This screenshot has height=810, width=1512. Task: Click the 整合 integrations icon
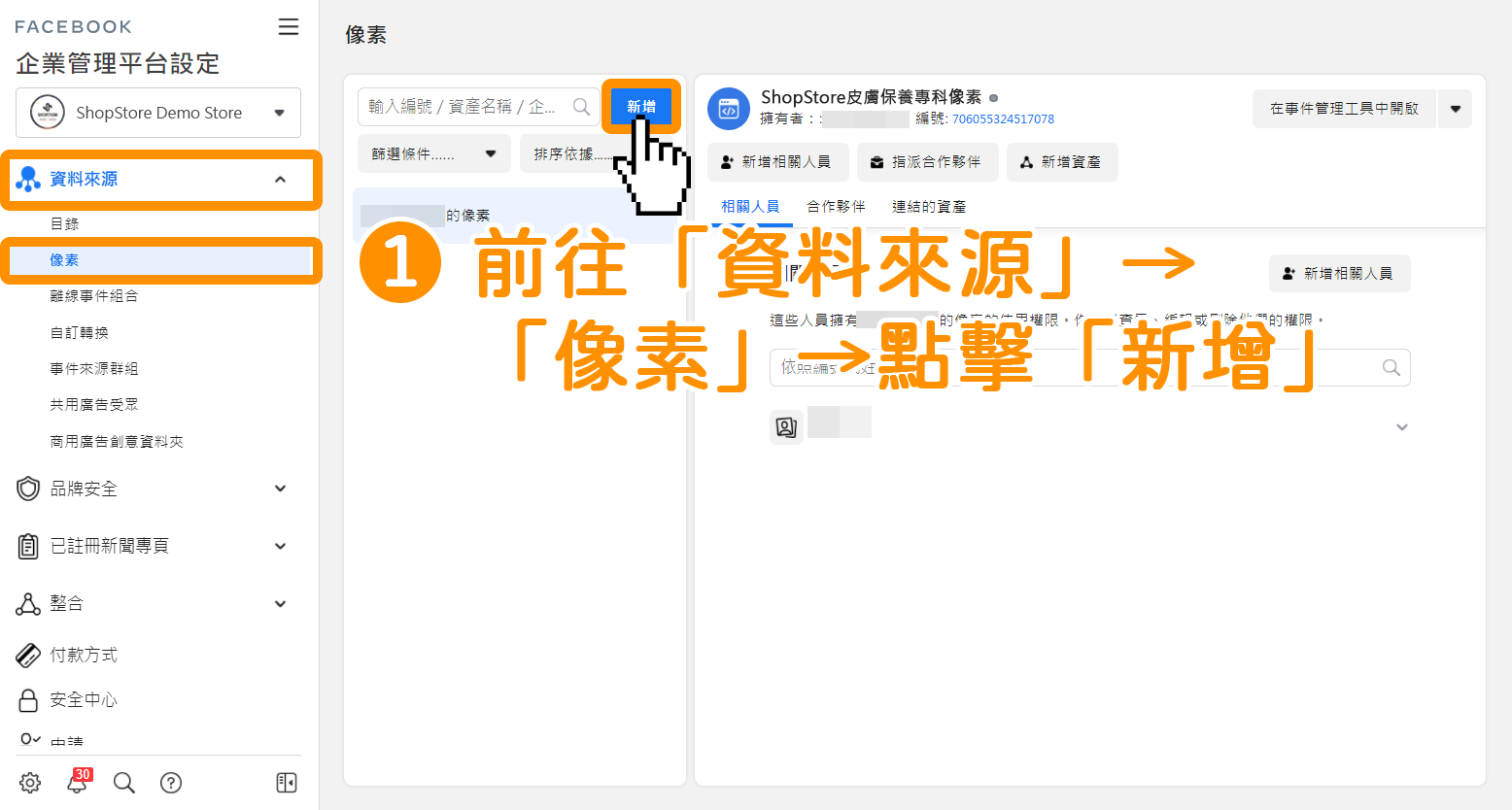click(28, 604)
